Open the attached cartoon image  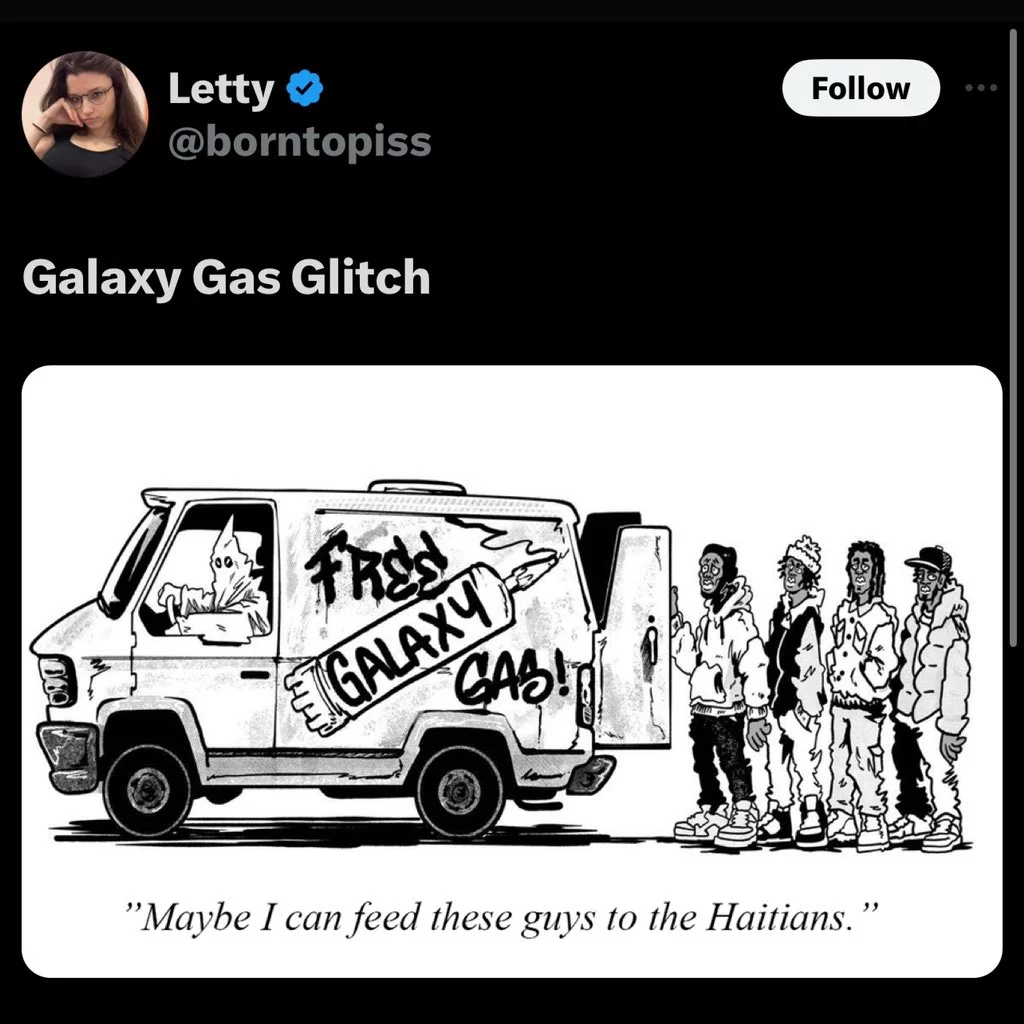(x=511, y=671)
